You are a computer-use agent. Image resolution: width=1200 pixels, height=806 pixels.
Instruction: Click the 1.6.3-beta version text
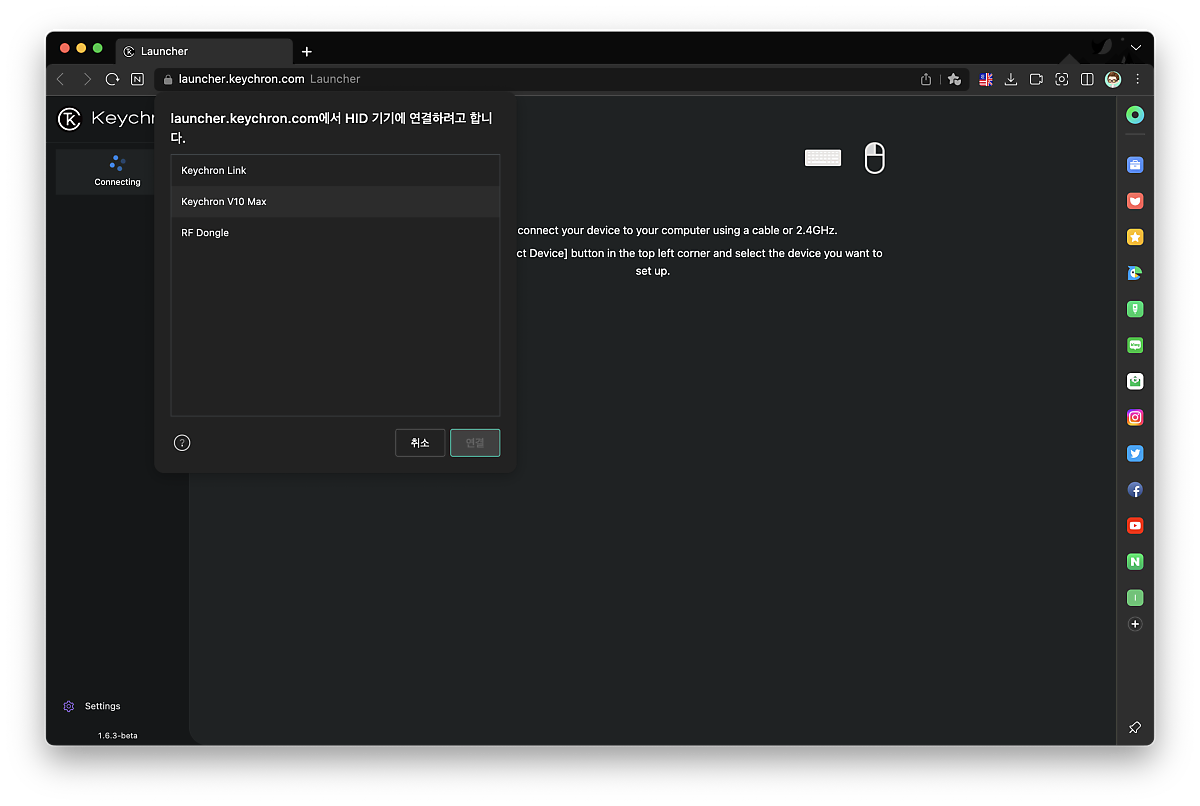click(118, 735)
